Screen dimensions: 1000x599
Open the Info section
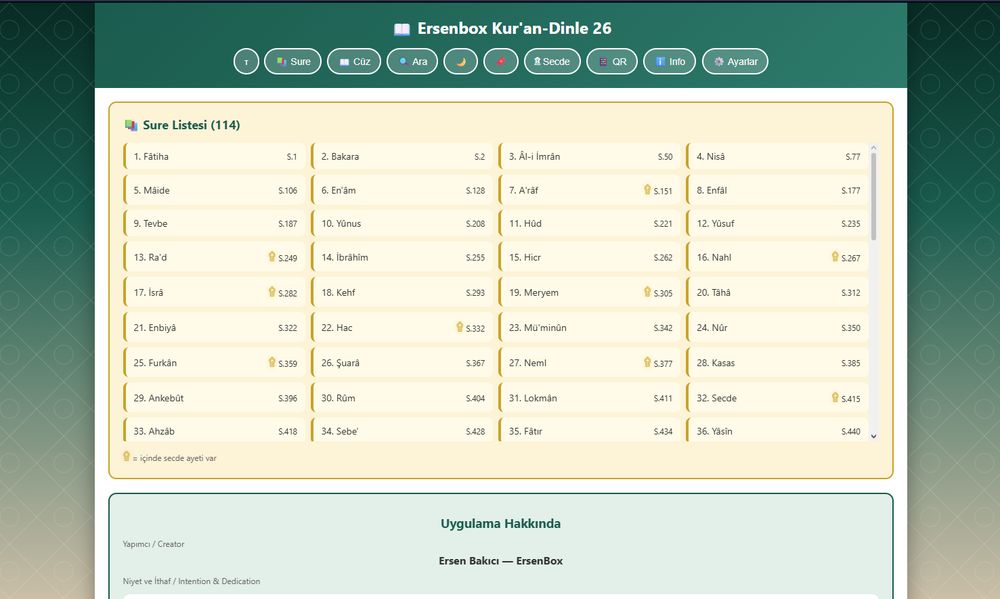tap(669, 62)
